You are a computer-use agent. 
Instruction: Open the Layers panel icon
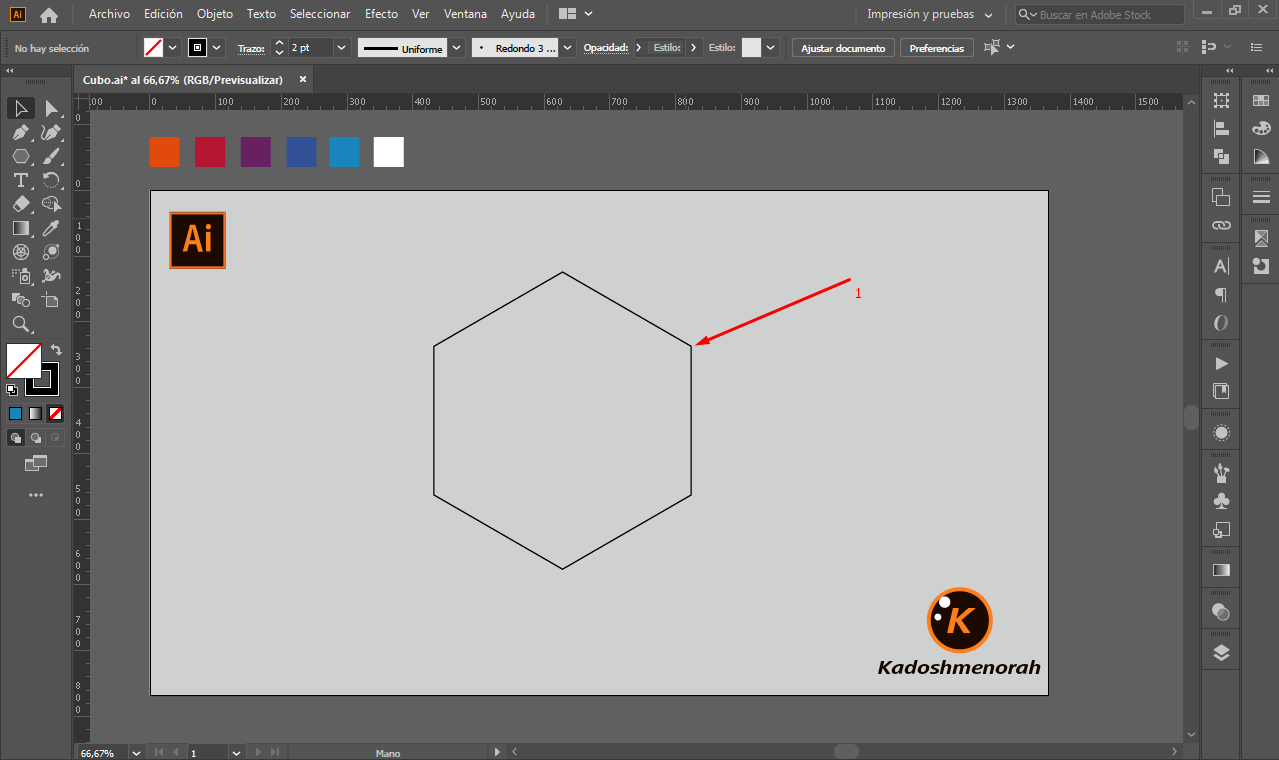coord(1221,653)
